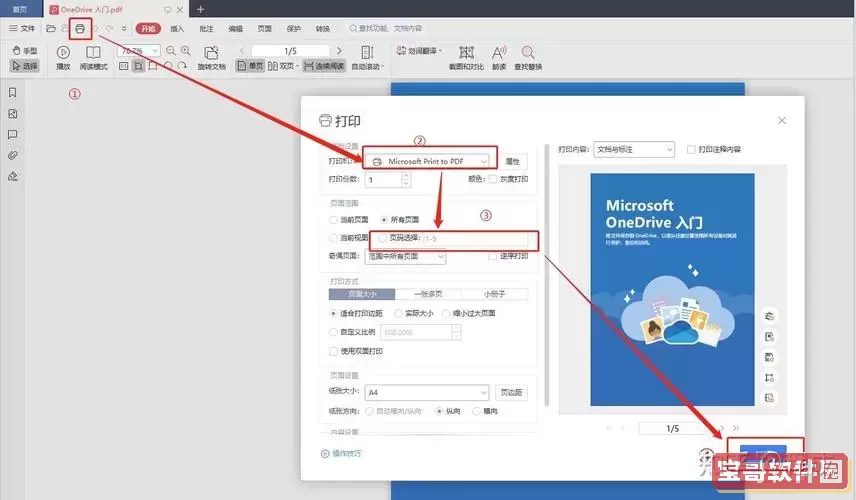Open the 打印内容 print content dropdown

(634, 150)
